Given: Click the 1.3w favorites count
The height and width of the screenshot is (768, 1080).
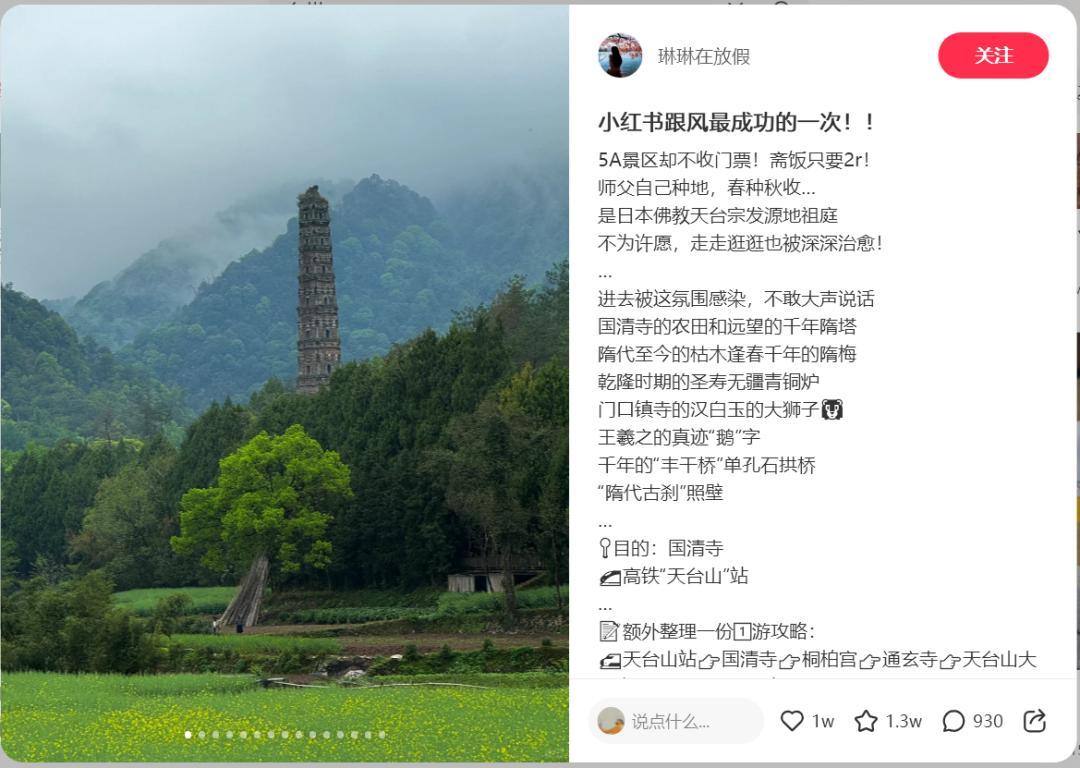Looking at the screenshot, I should (903, 721).
